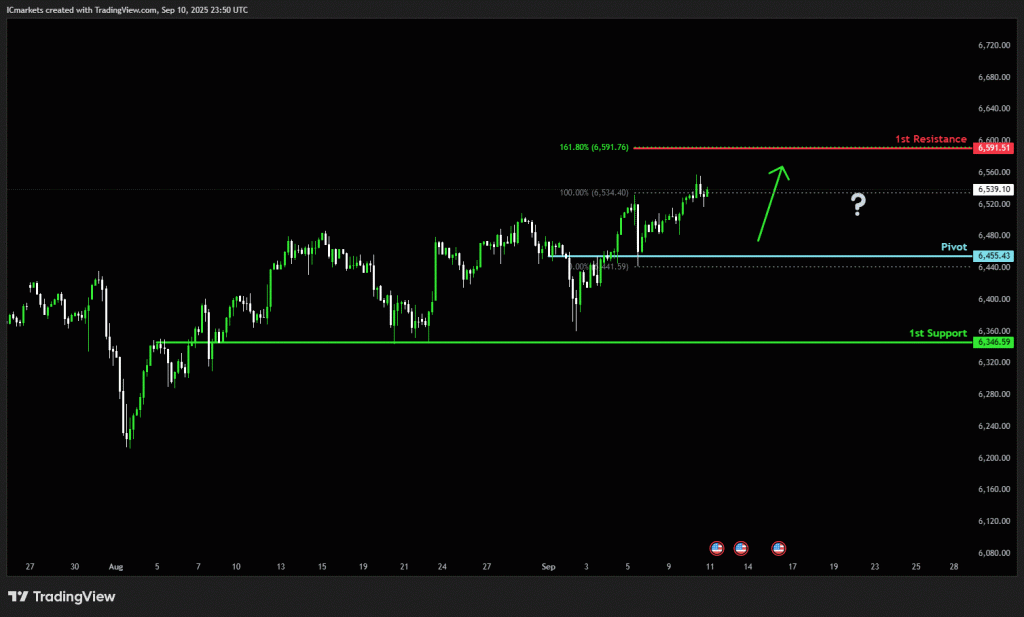Select the blue Pivot horizontal line
Image resolution: width=1024 pixels, height=617 pixels.
(761, 256)
